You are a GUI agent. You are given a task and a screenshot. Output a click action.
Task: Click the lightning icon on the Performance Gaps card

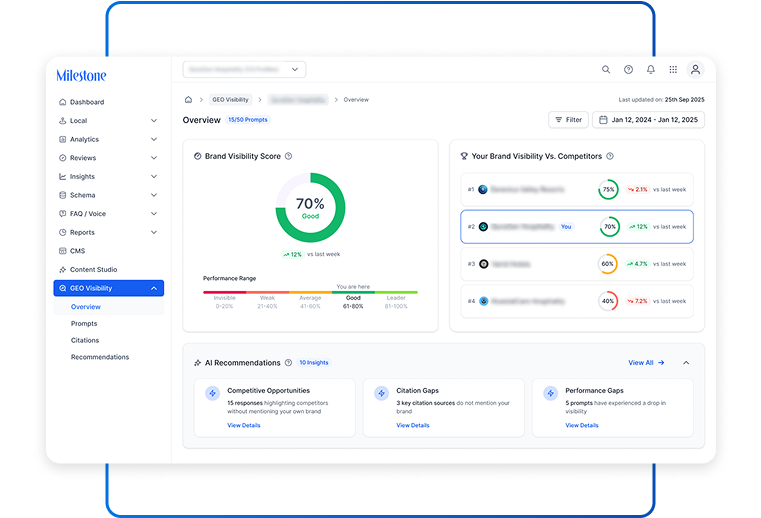[x=550, y=393]
